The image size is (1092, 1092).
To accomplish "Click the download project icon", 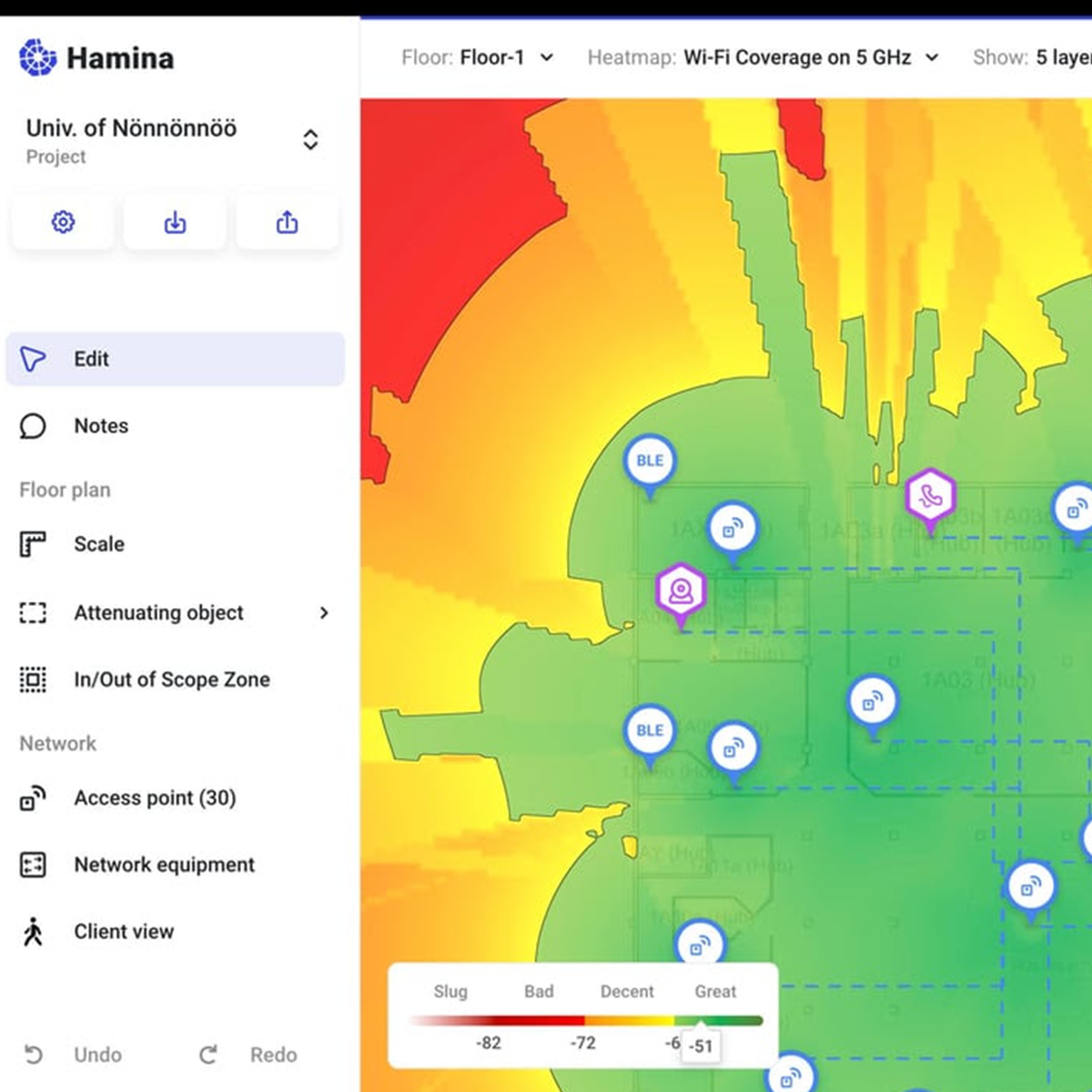I will [175, 221].
